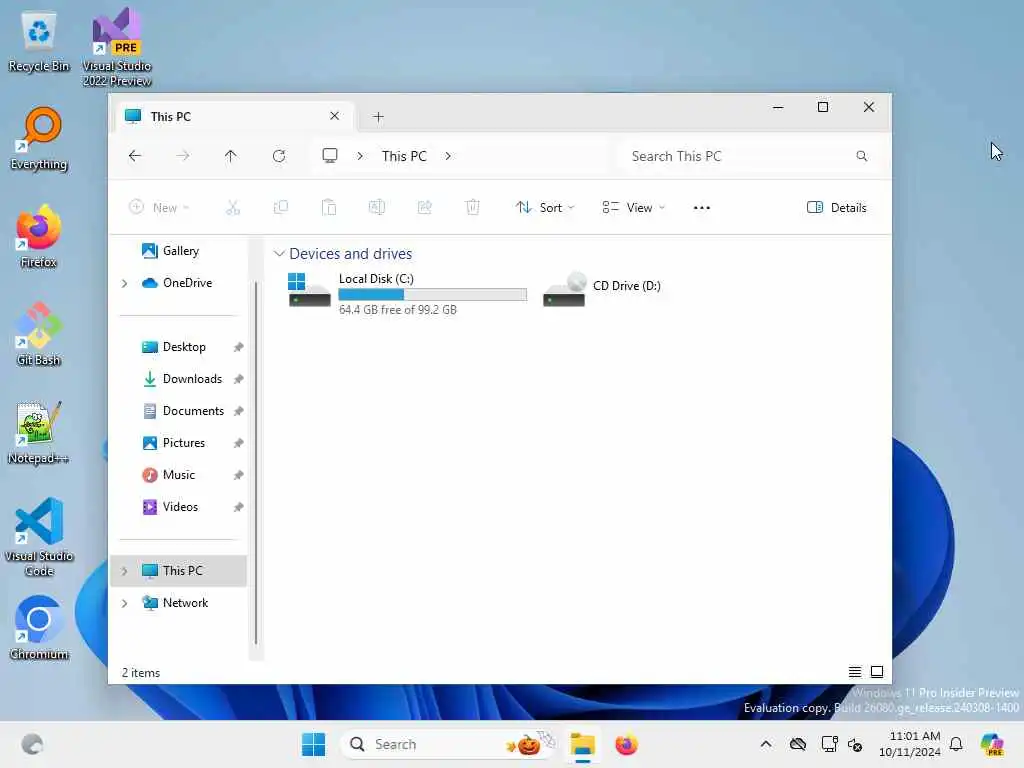Open the View dropdown menu
This screenshot has width=1024, height=768.
pos(633,208)
